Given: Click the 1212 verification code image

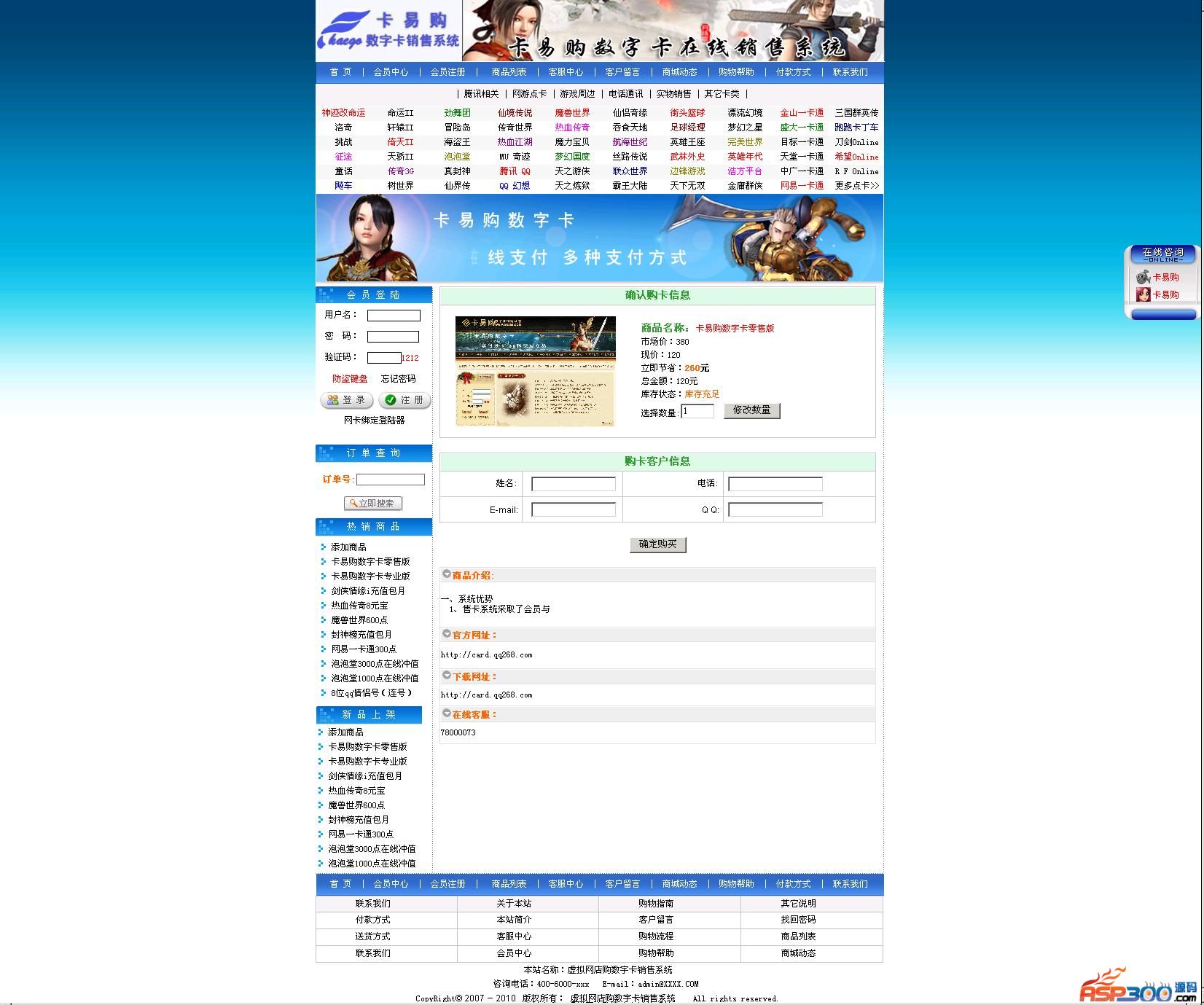Looking at the screenshot, I should (410, 358).
